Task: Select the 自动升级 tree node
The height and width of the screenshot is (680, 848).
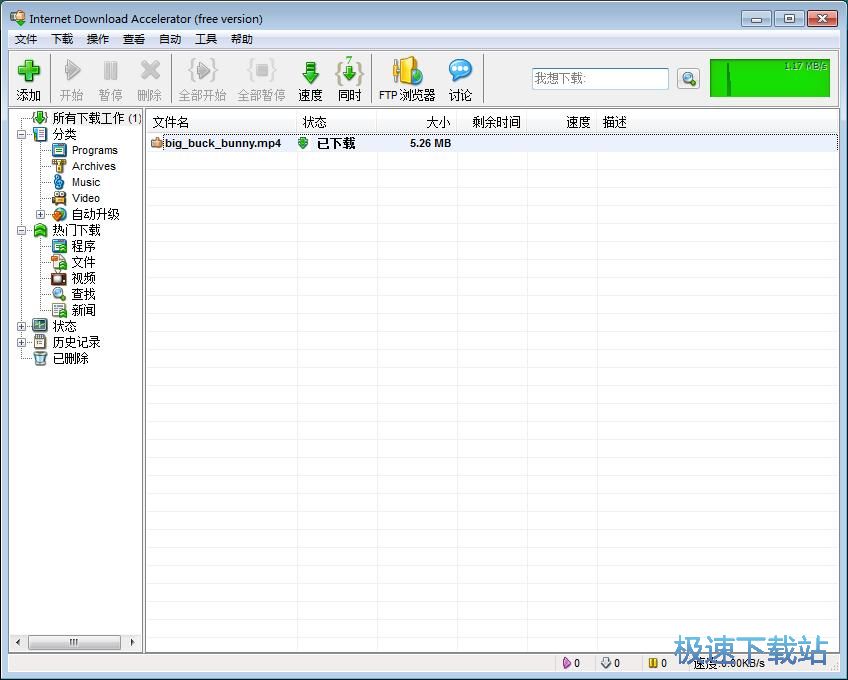Action: click(95, 214)
